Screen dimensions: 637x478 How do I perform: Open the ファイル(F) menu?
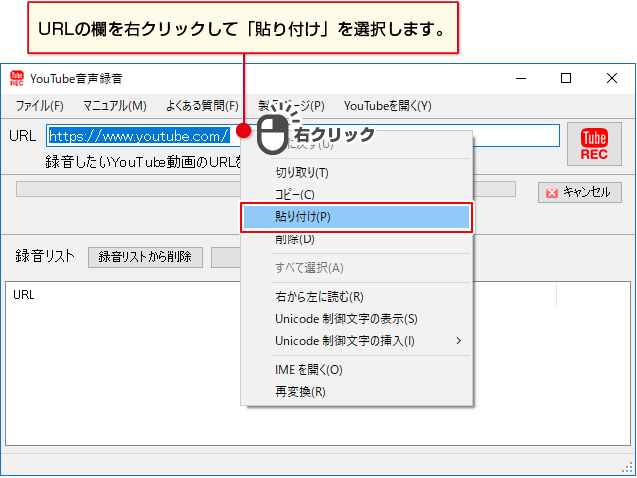[x=39, y=106]
